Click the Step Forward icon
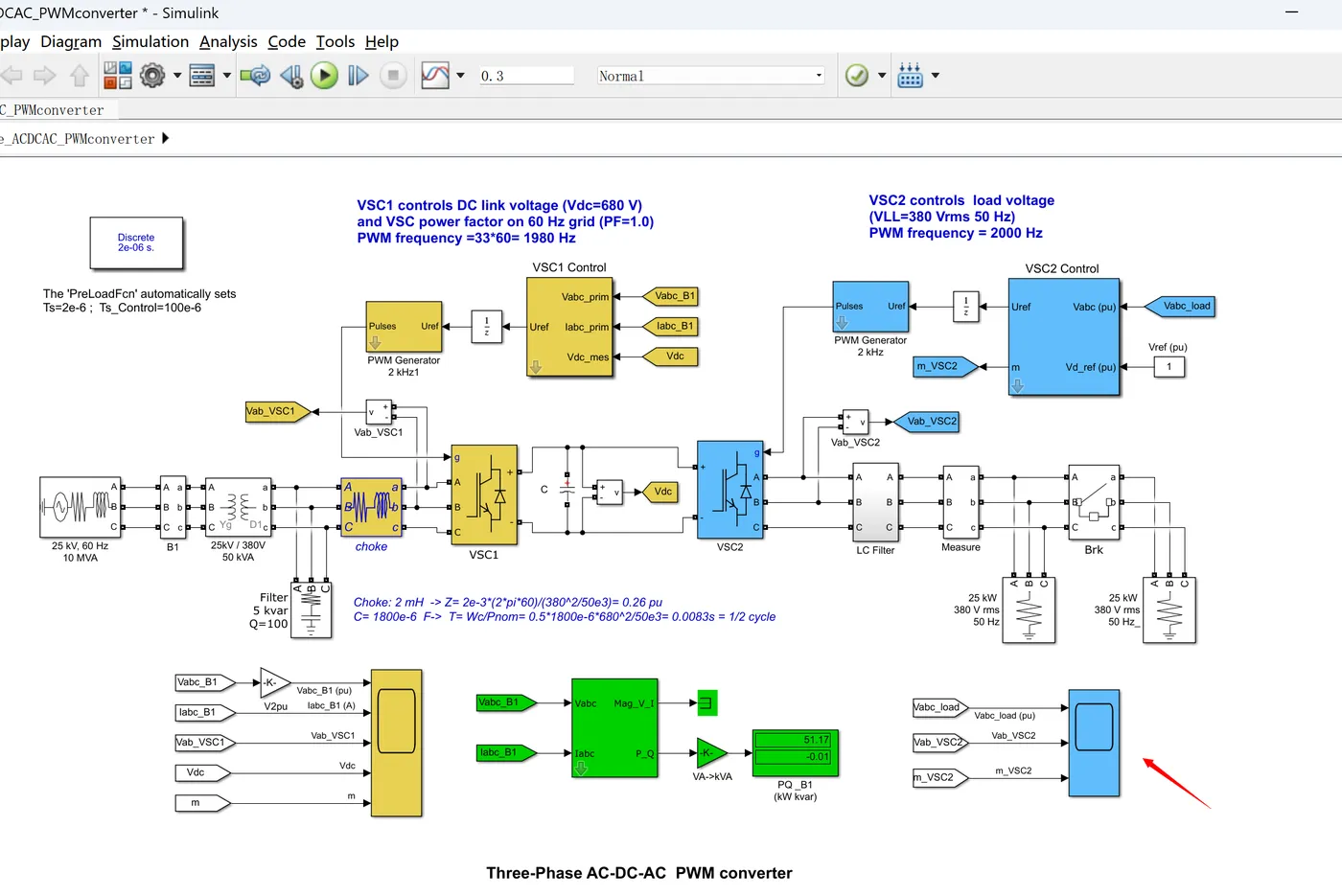 point(358,76)
